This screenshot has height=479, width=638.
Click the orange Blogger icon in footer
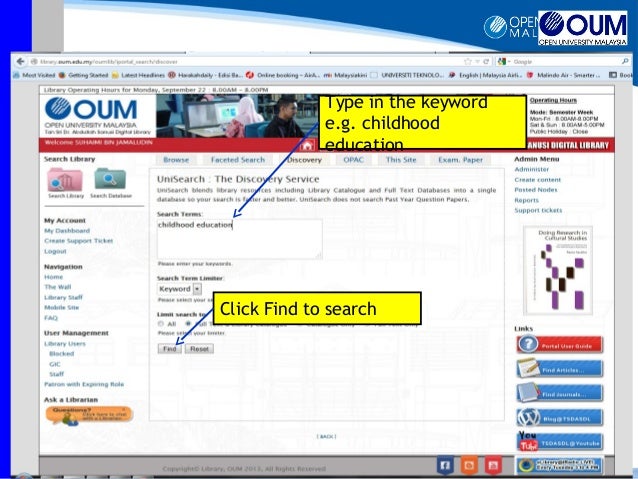[x=469, y=465]
